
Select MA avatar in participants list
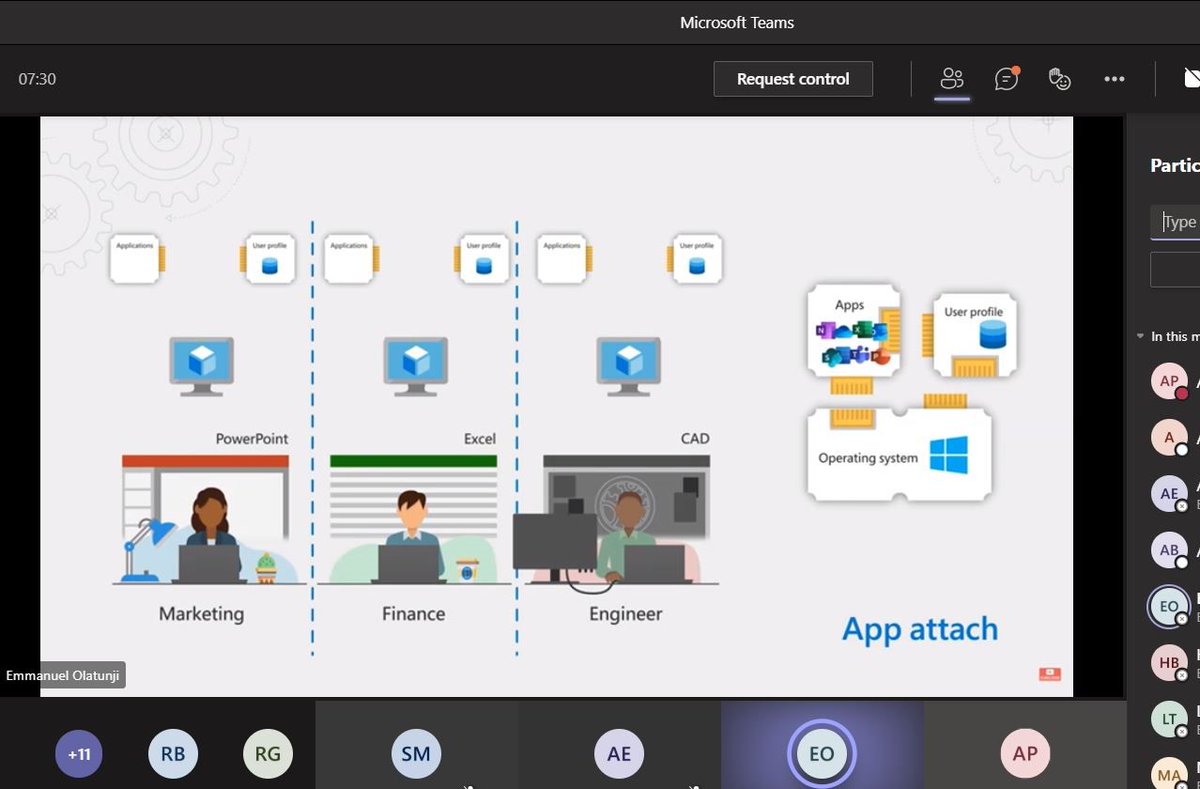pos(1169,774)
